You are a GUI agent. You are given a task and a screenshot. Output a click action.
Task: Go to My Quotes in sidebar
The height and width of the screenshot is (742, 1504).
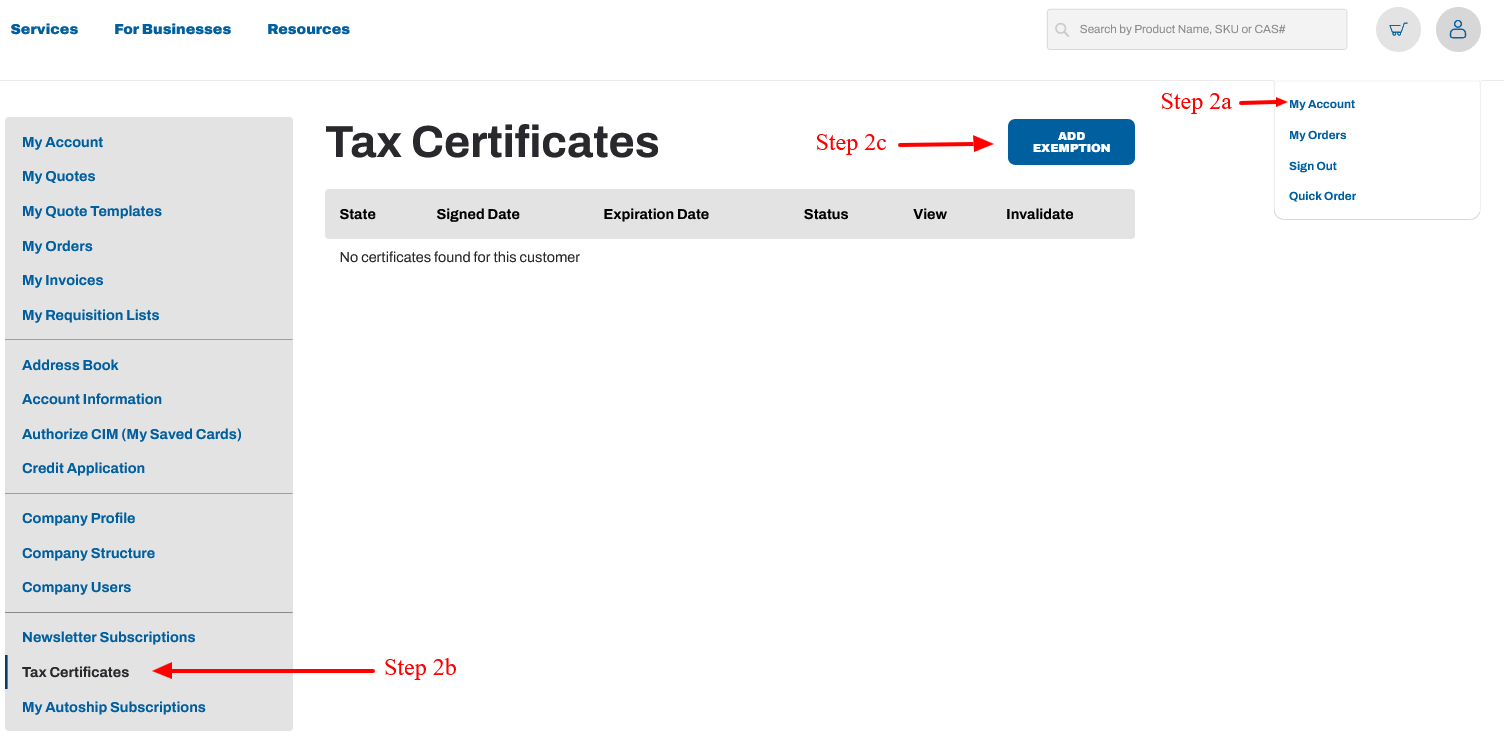59,176
